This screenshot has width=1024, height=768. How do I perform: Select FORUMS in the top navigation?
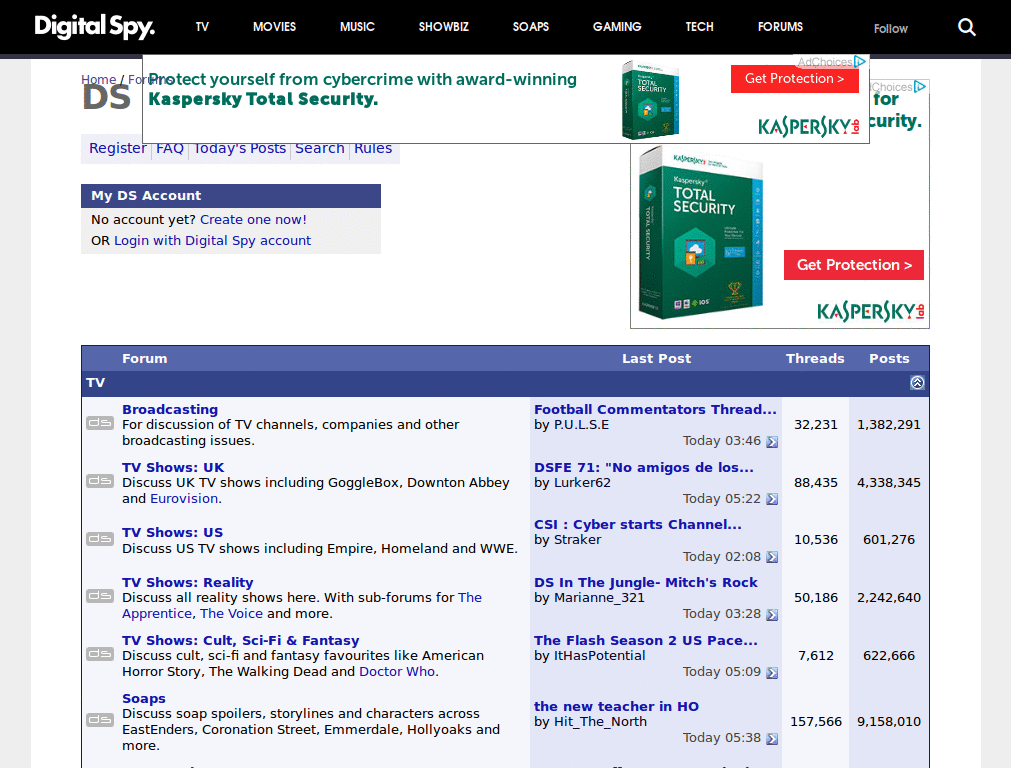pos(780,27)
